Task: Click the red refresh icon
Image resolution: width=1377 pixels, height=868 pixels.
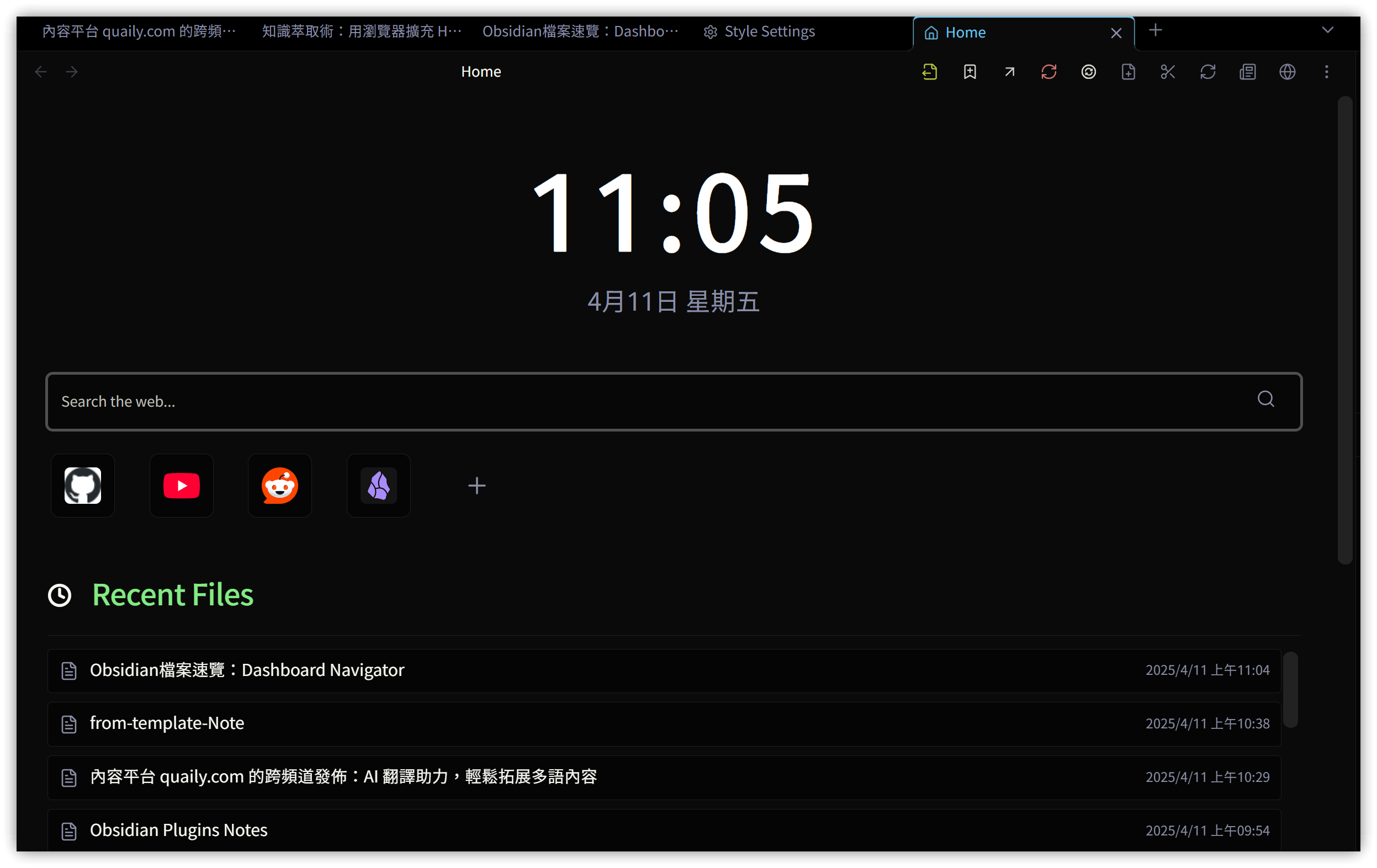Action: (1049, 72)
